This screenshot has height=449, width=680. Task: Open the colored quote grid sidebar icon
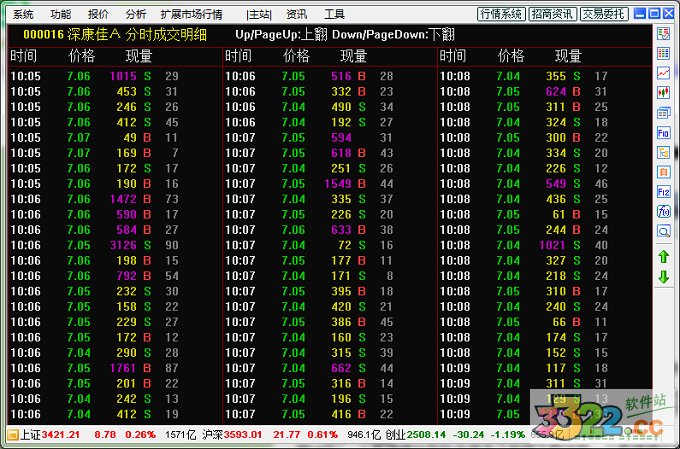click(x=663, y=53)
